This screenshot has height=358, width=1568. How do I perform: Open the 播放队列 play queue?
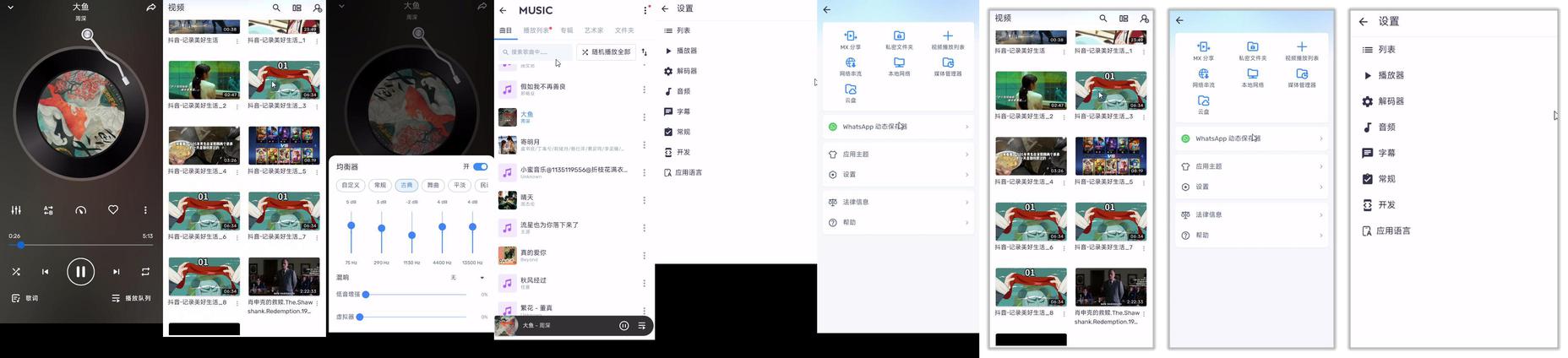pos(132,298)
